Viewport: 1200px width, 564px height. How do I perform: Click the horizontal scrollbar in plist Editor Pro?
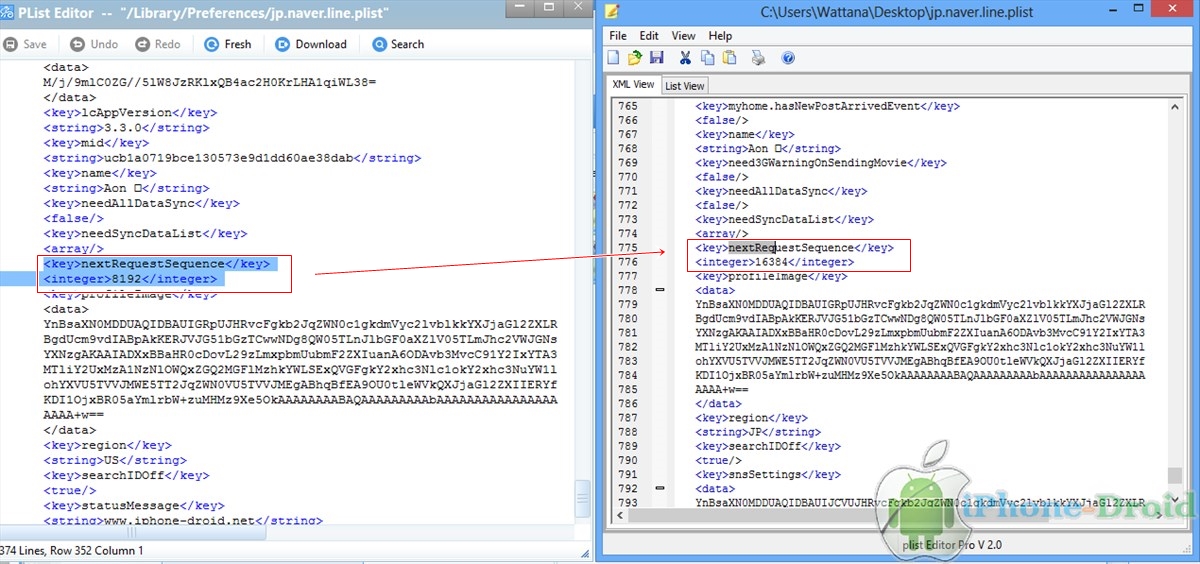pos(890,515)
